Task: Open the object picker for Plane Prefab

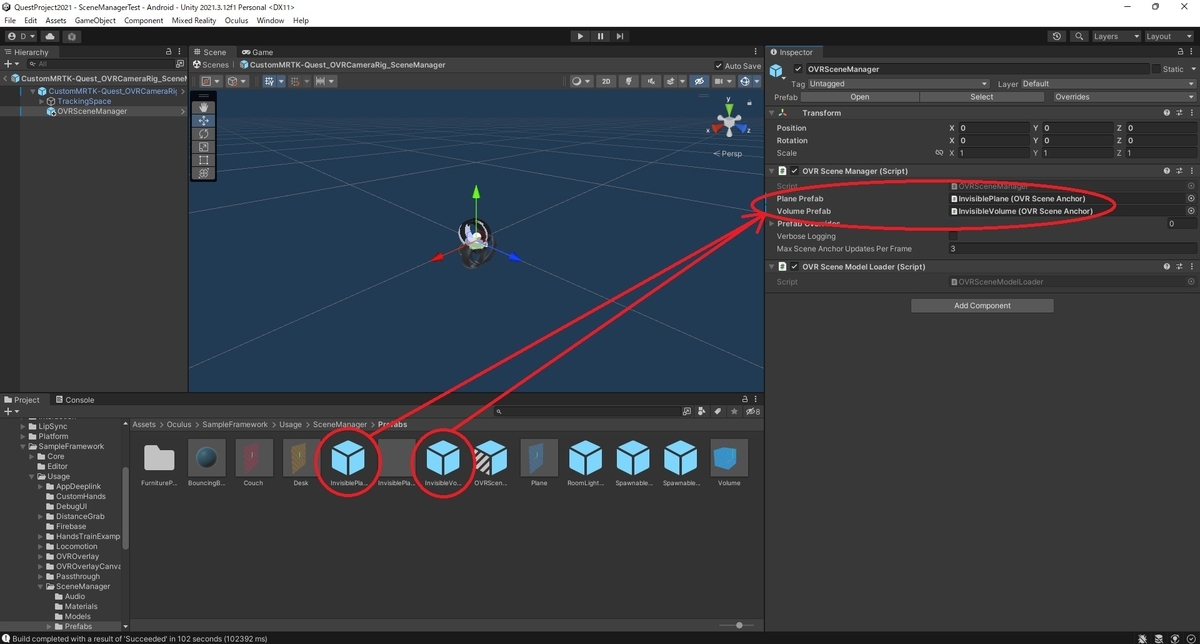Action: click(x=1191, y=199)
